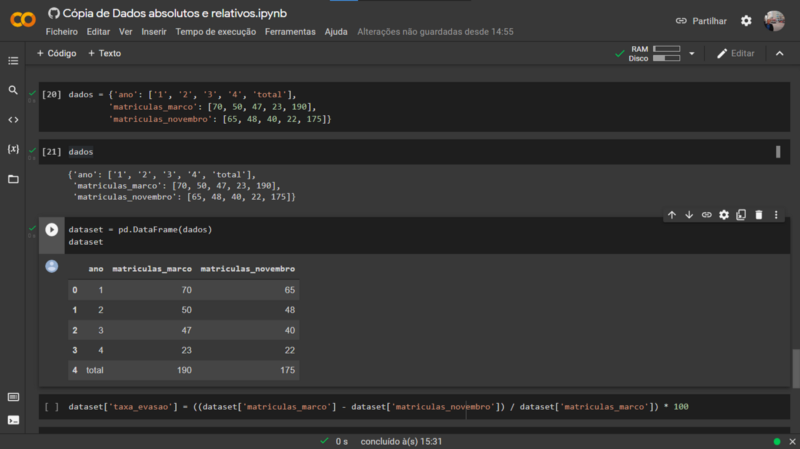Viewport: 800px width, 449px height.
Task: Select empty bracket of taxa_evasao cell
Action: 51,407
